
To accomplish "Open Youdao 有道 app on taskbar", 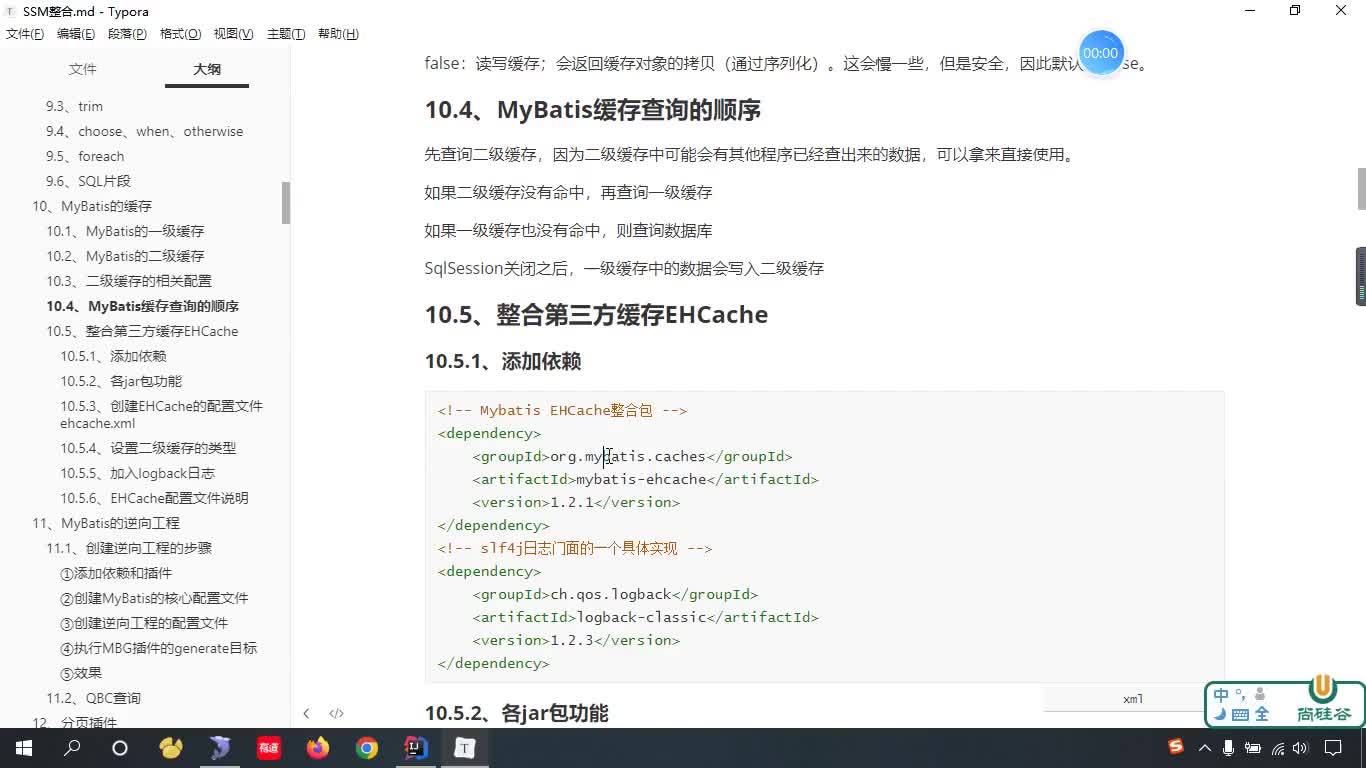I will click(x=269, y=748).
